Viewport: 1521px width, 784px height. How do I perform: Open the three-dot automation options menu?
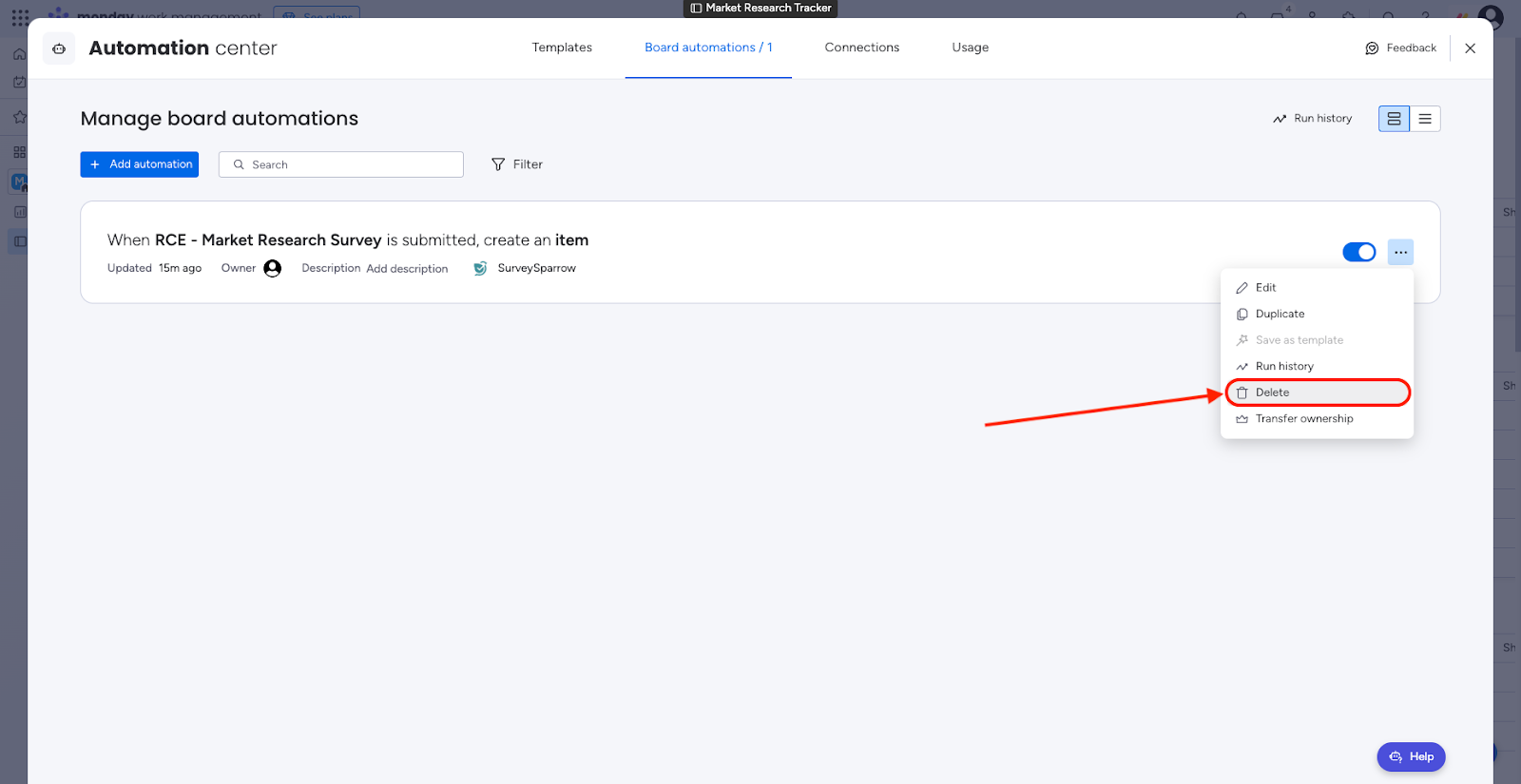pyautogui.click(x=1400, y=252)
